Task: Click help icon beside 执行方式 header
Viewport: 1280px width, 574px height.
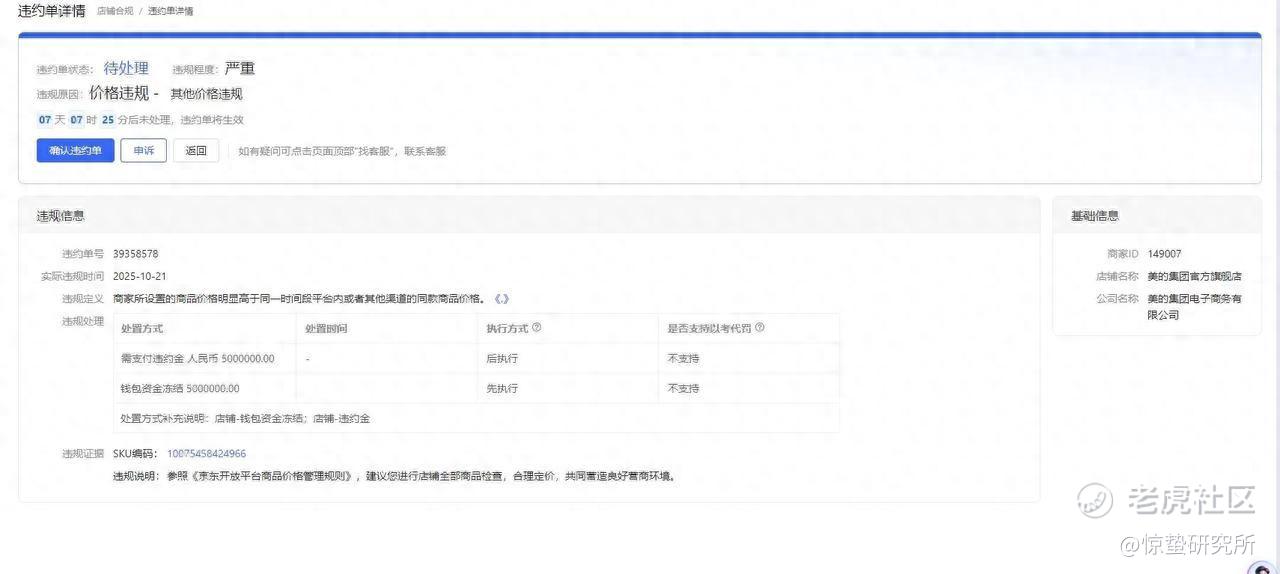Action: 536,328
